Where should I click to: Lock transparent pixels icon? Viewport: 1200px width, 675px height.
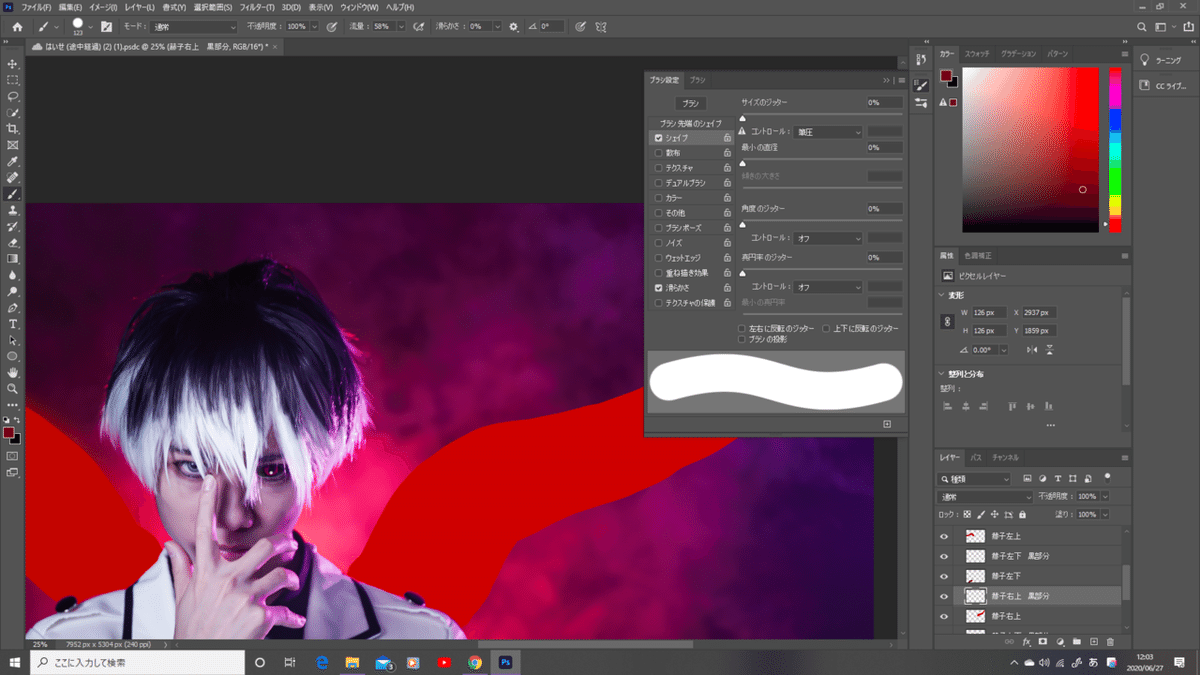(x=967, y=514)
